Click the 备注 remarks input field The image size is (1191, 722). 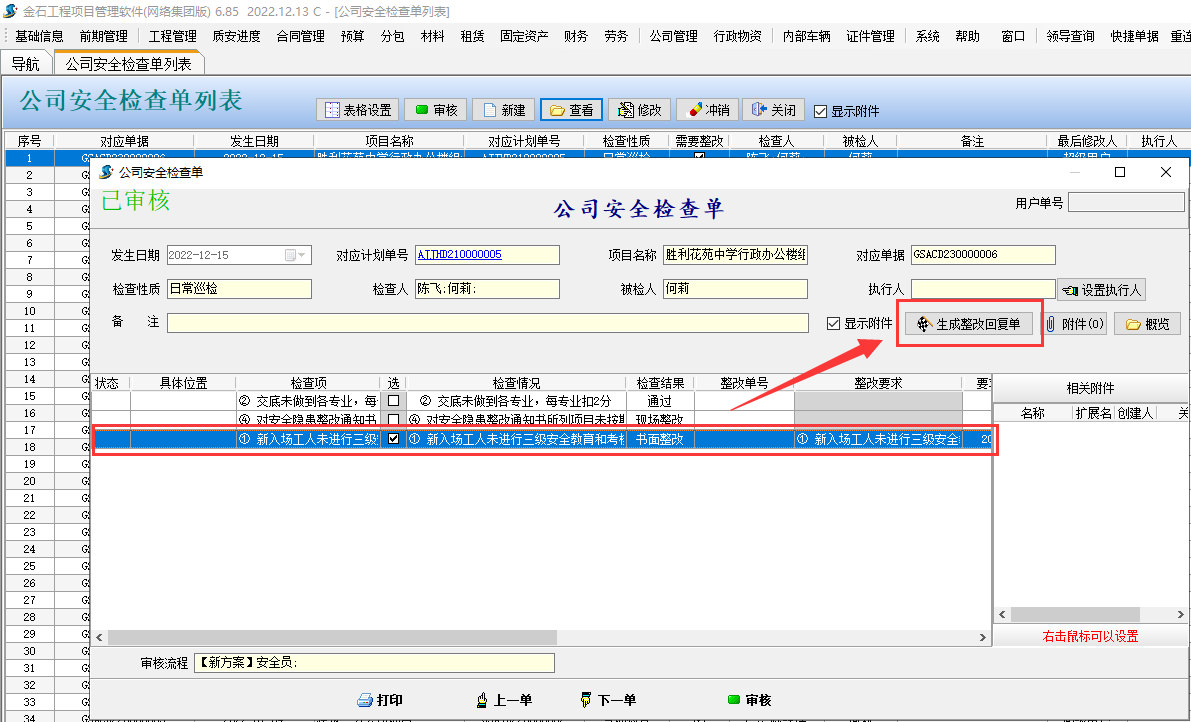(487, 323)
